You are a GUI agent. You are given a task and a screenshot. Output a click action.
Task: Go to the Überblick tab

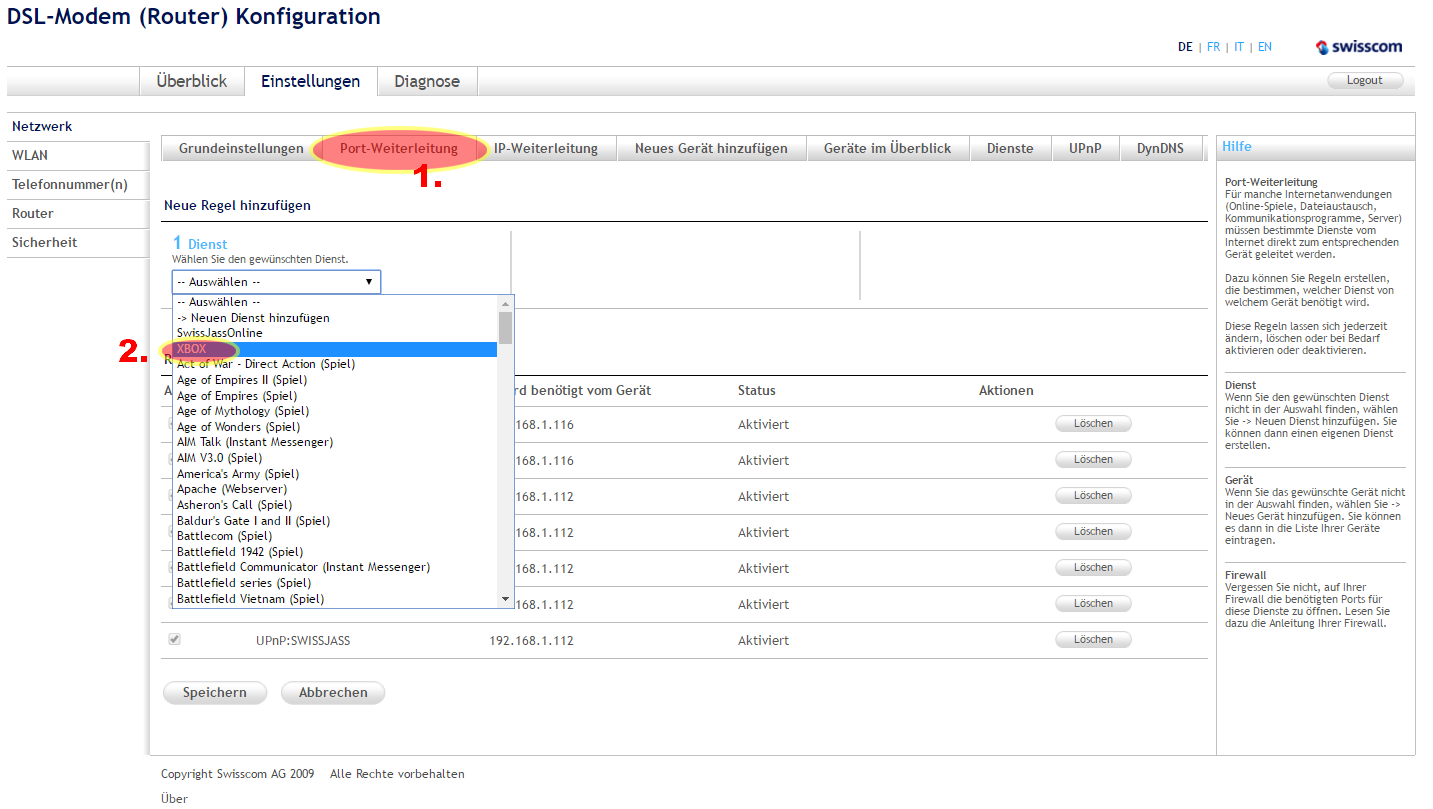(192, 82)
